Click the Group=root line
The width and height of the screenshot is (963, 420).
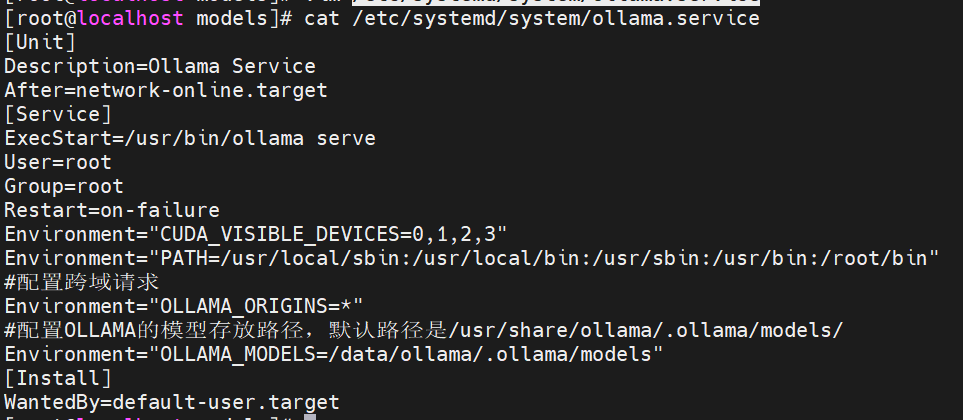click(64, 186)
